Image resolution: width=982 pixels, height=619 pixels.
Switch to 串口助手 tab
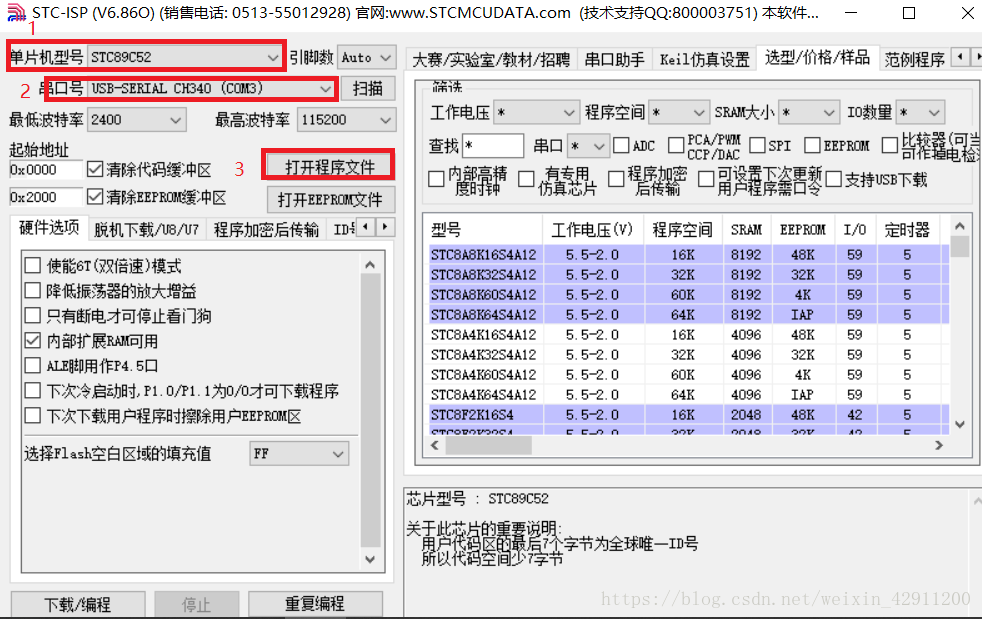click(x=614, y=60)
